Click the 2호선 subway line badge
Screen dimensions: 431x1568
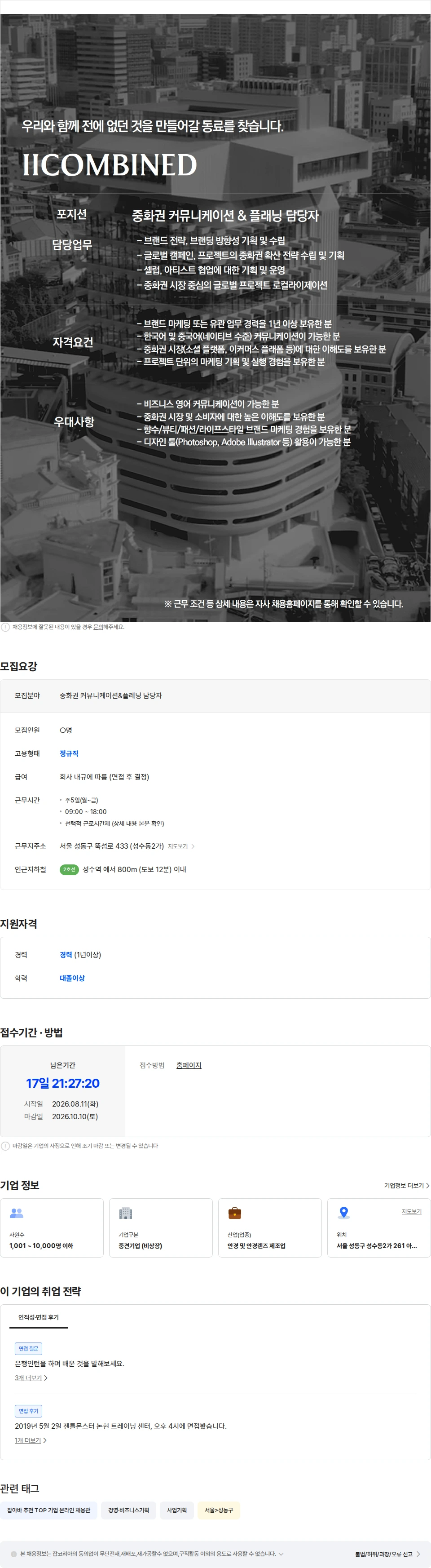click(69, 869)
